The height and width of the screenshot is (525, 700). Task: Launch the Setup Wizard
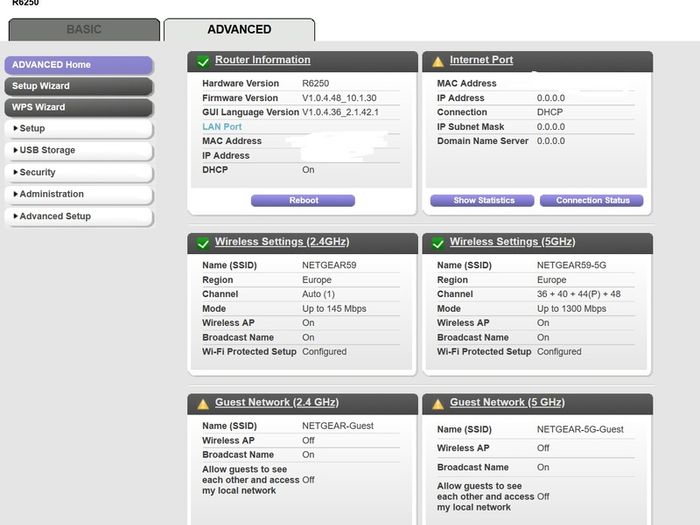point(79,86)
